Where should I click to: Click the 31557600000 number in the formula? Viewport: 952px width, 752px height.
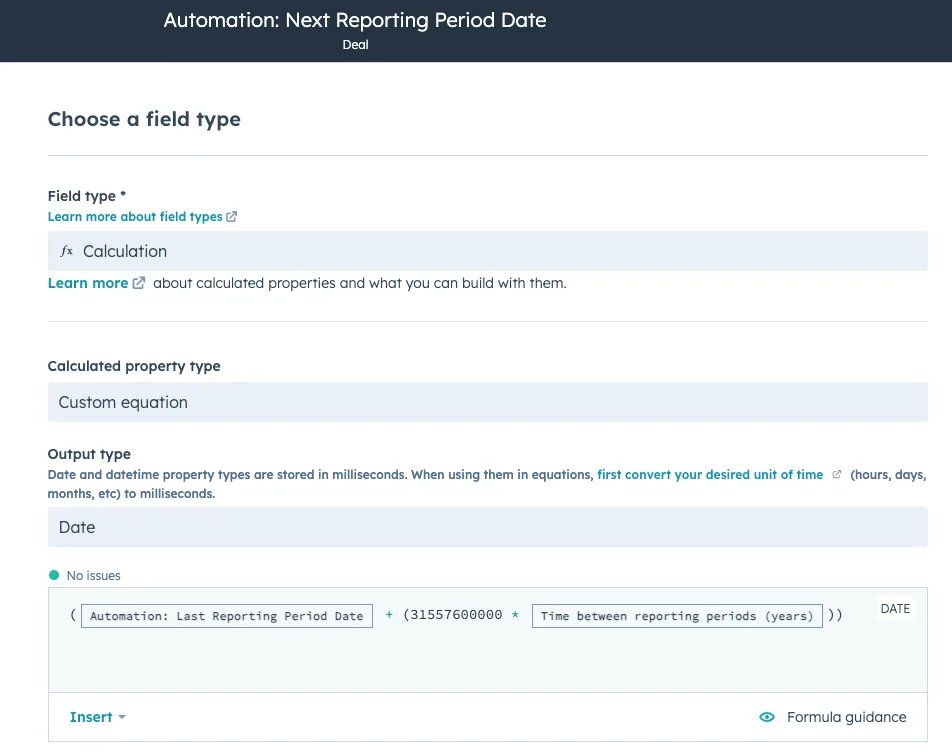coord(456,615)
